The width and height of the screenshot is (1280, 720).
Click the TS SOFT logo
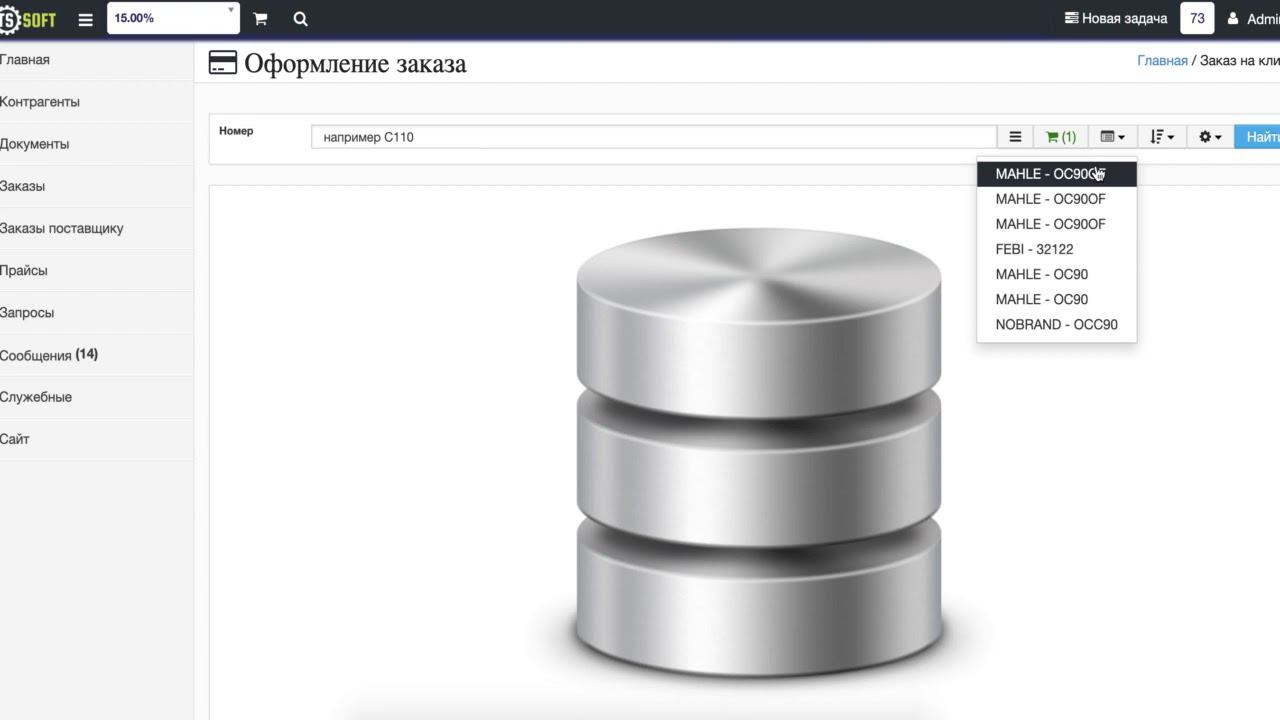coord(28,18)
